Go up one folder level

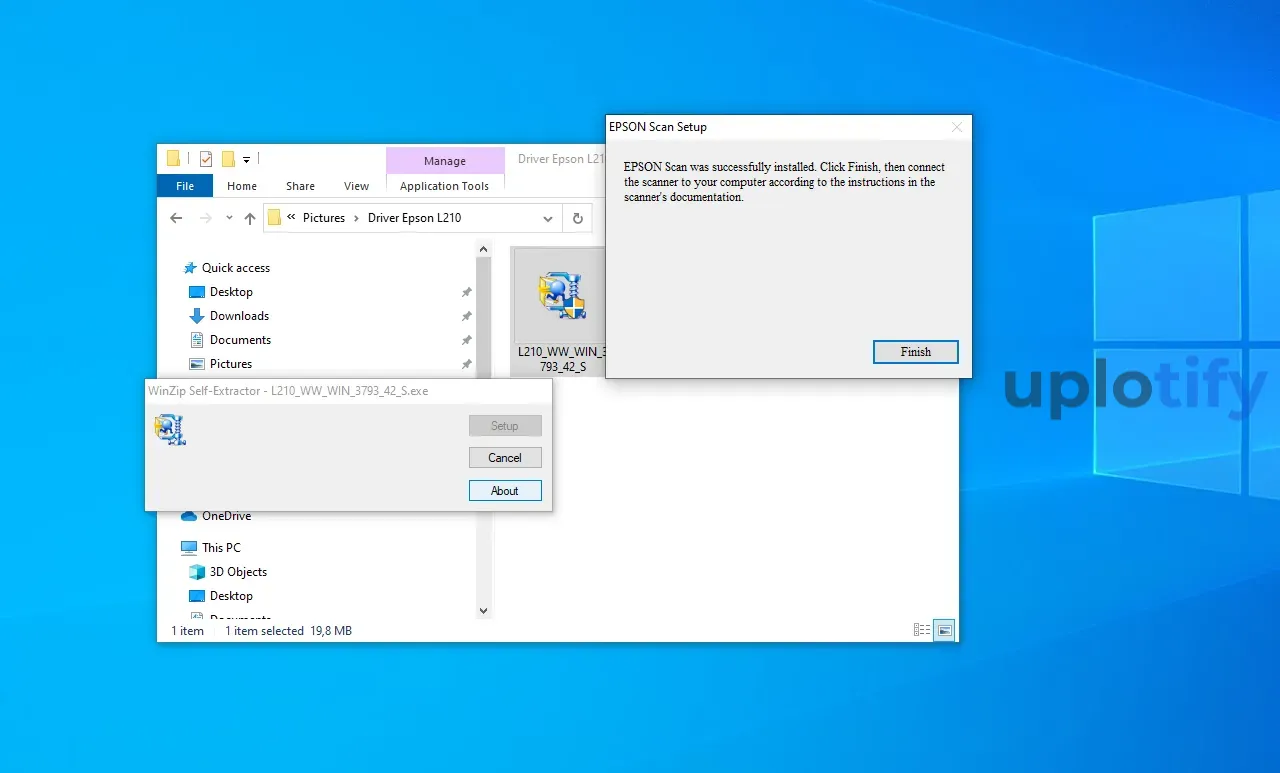[250, 218]
